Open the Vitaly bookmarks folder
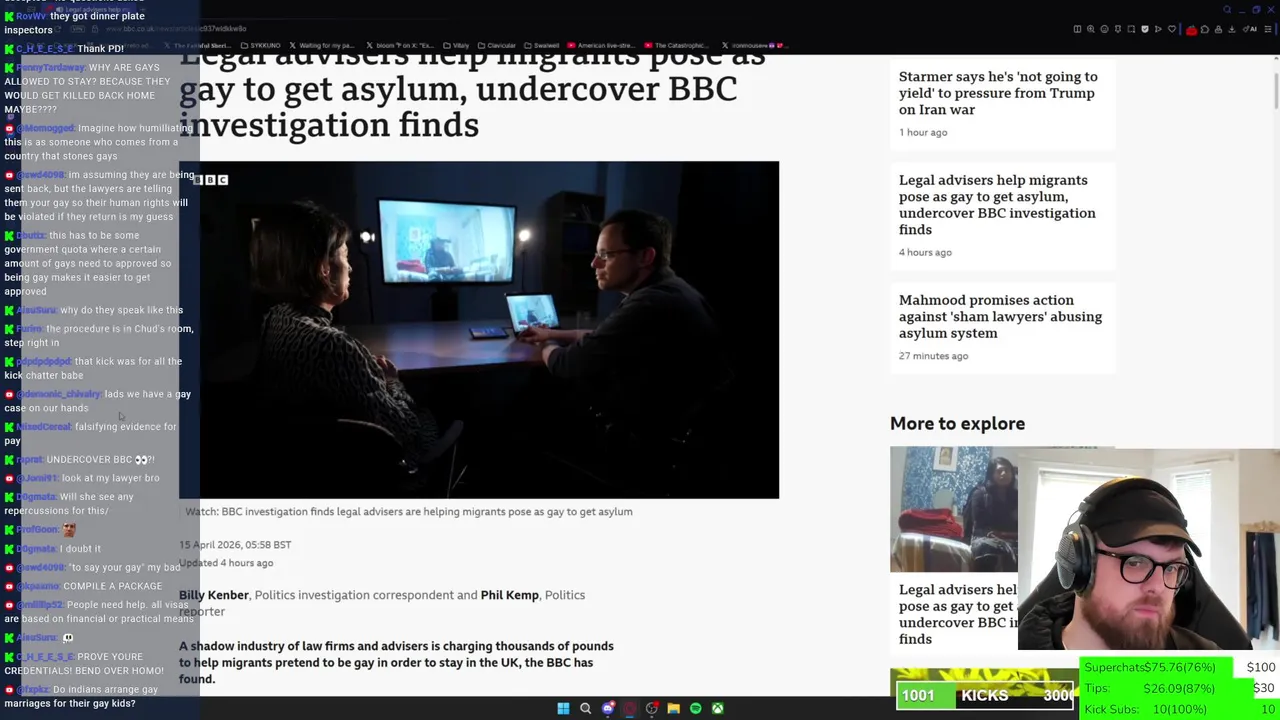Screen dimensions: 1280x720 454,45
